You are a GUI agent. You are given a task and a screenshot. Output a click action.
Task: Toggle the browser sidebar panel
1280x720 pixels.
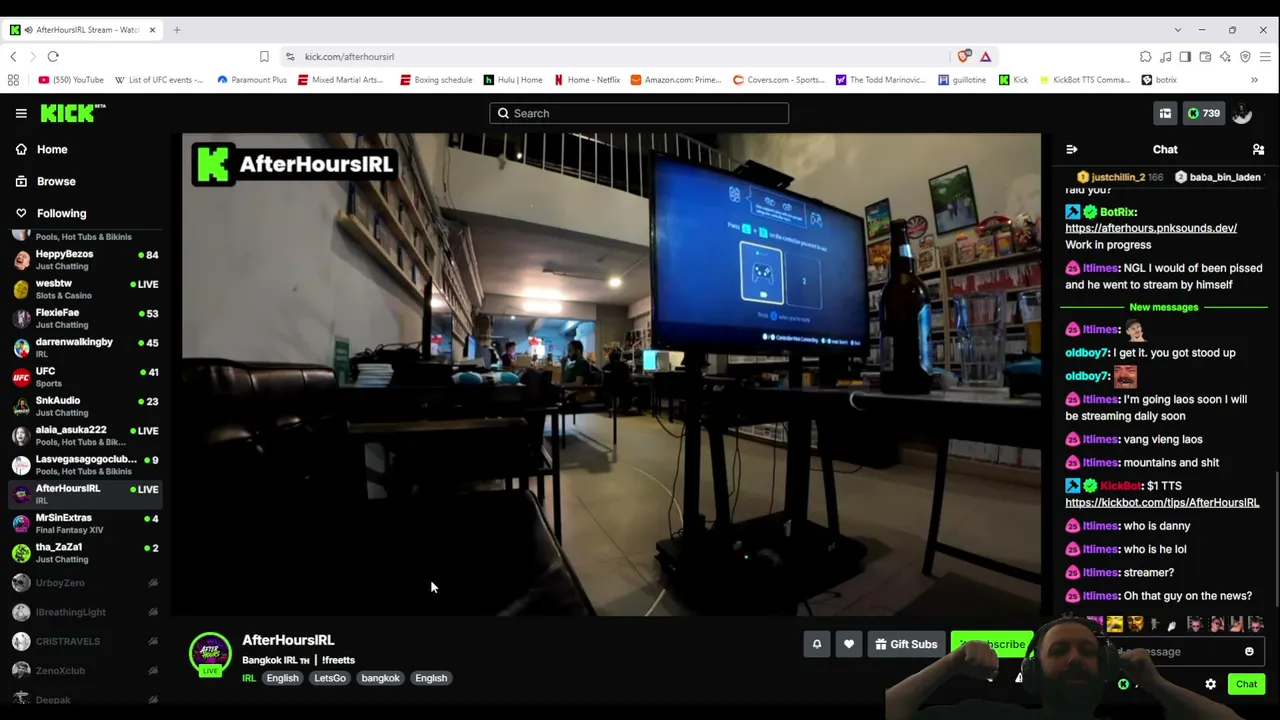1185,56
